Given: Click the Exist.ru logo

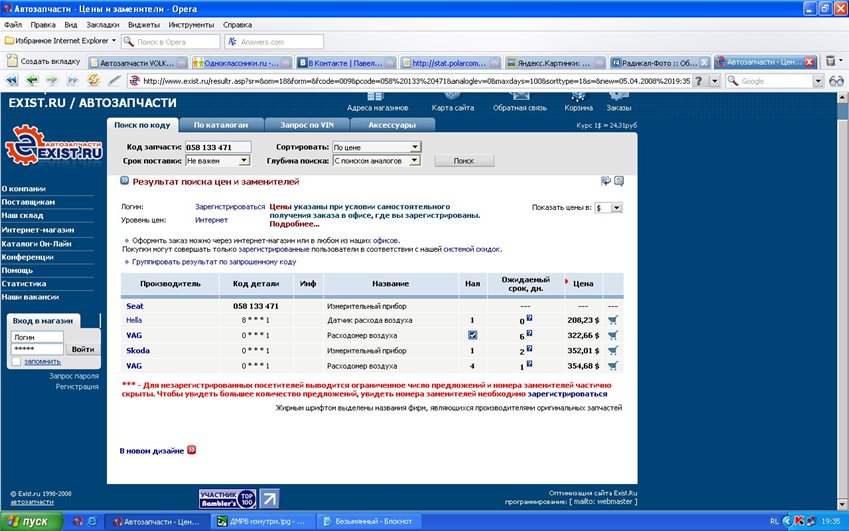Looking at the screenshot, I should pos(53,145).
